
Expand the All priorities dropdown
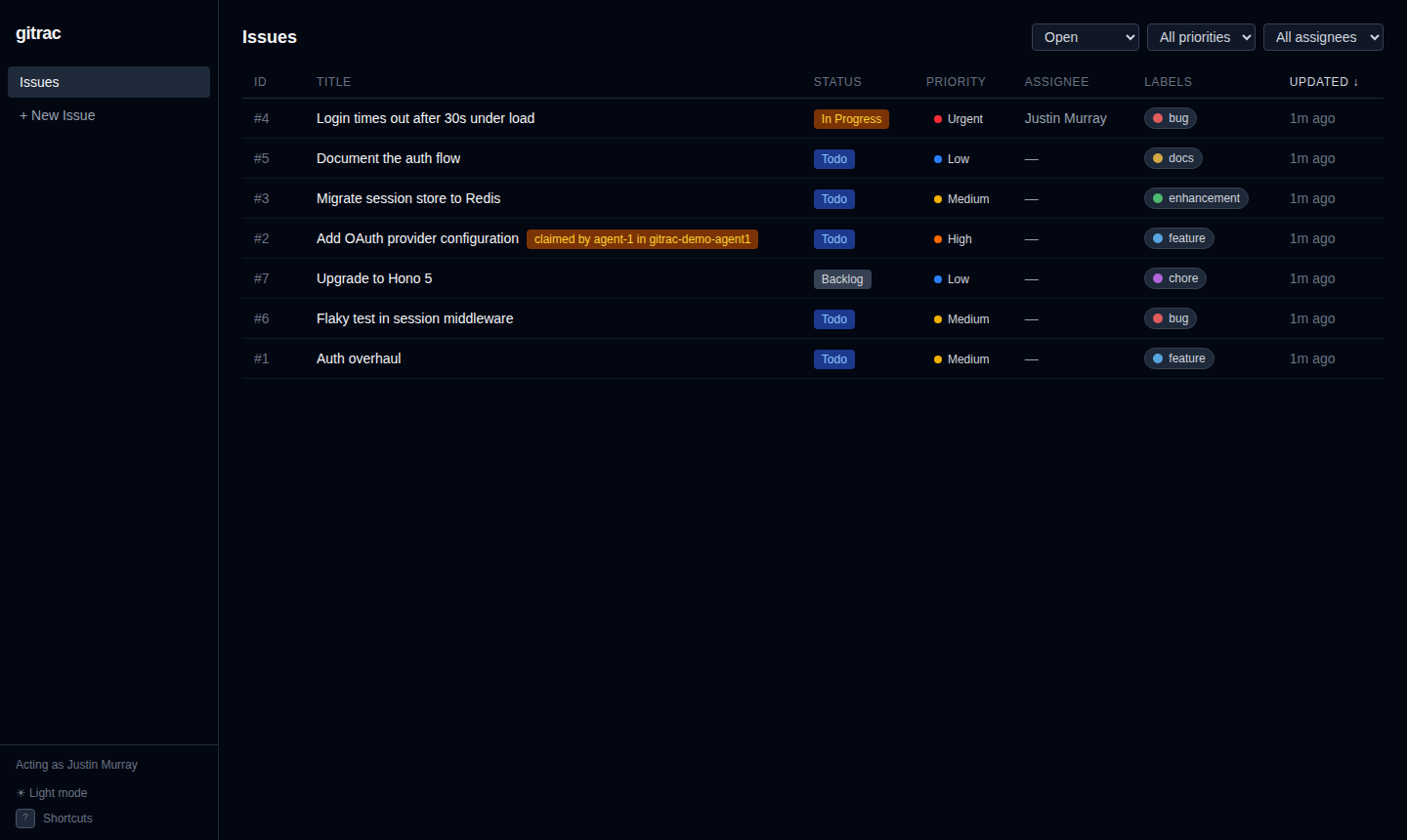tap(1201, 37)
